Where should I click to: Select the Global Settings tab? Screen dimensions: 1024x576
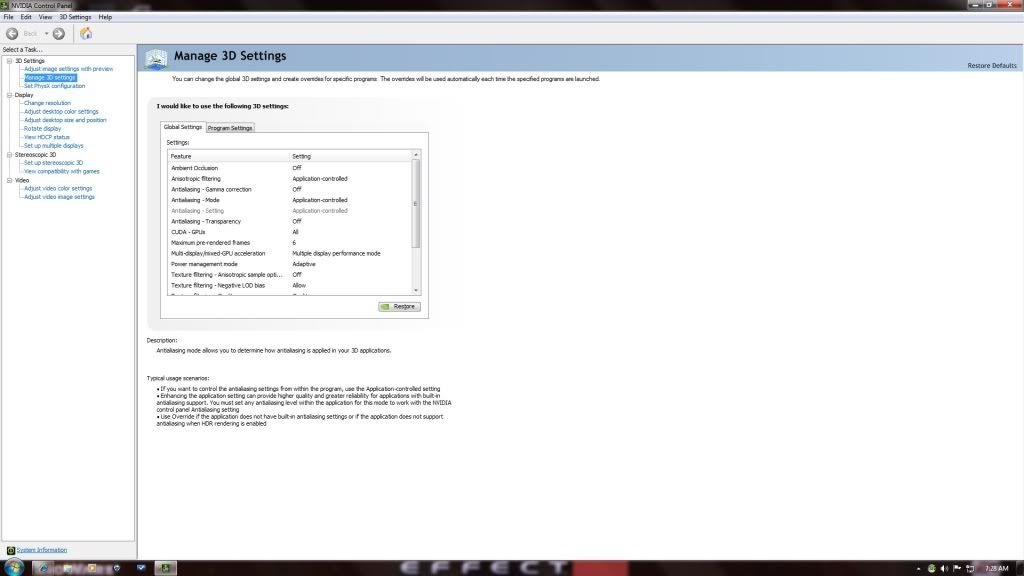coord(183,127)
